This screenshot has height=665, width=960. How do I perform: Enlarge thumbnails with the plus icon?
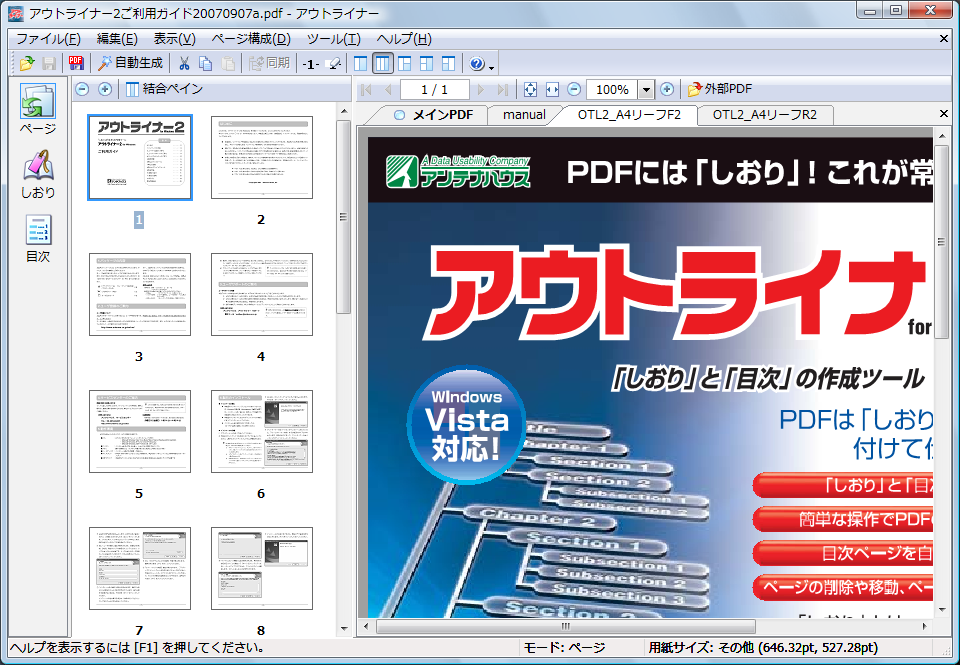(x=105, y=89)
